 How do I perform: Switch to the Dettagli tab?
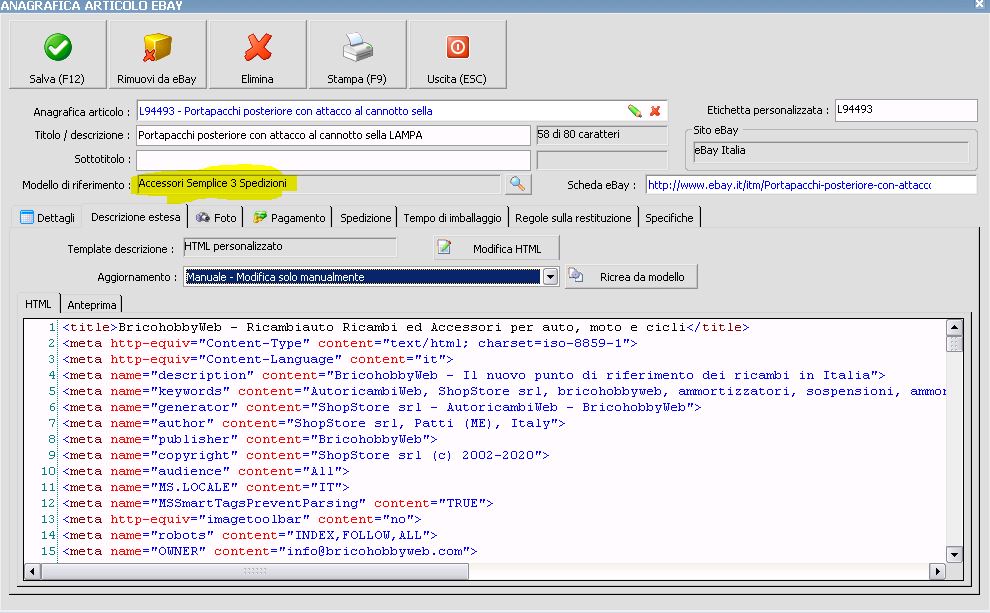coord(47,218)
